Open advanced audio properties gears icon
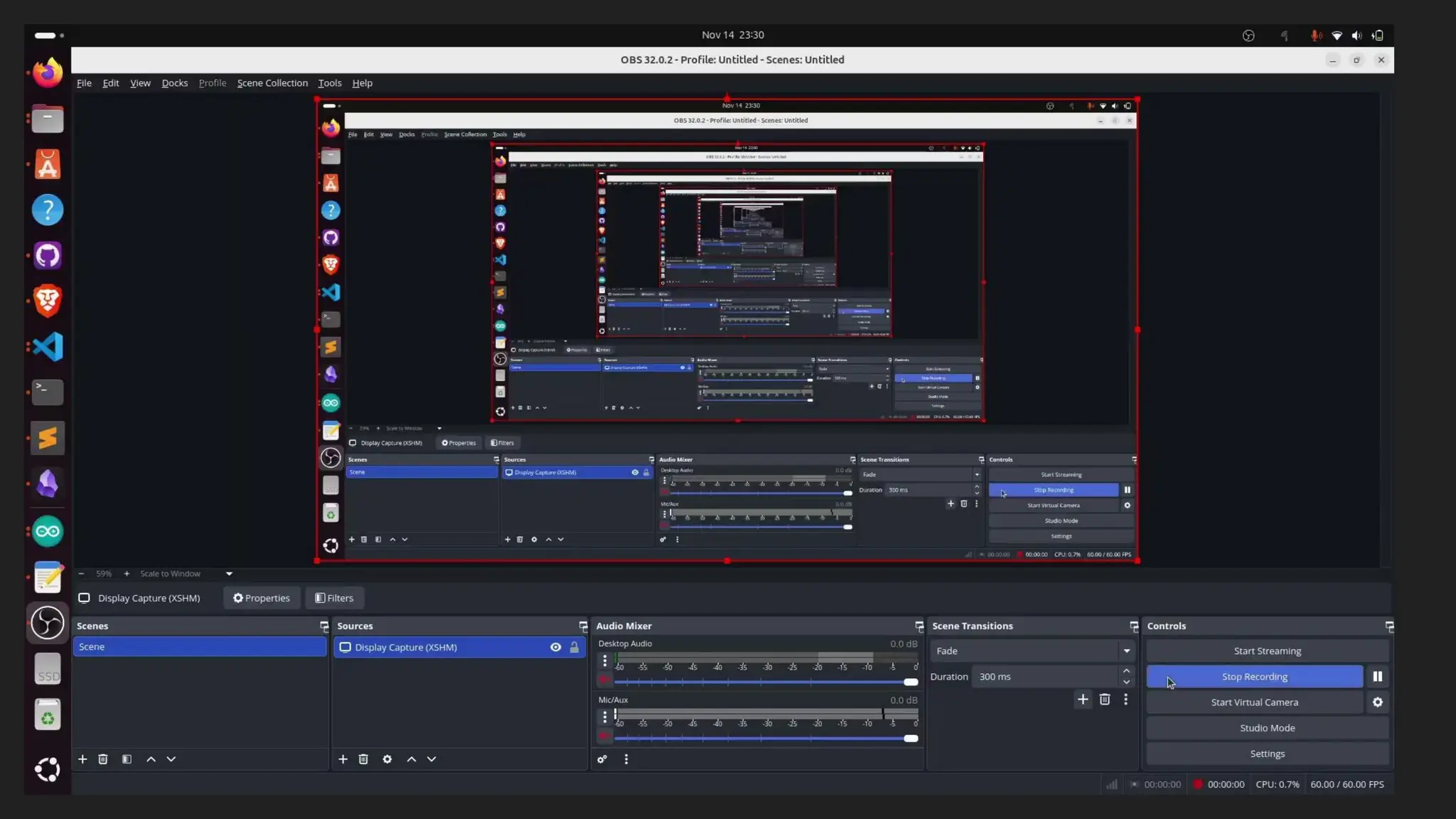1456x819 pixels. [x=602, y=759]
